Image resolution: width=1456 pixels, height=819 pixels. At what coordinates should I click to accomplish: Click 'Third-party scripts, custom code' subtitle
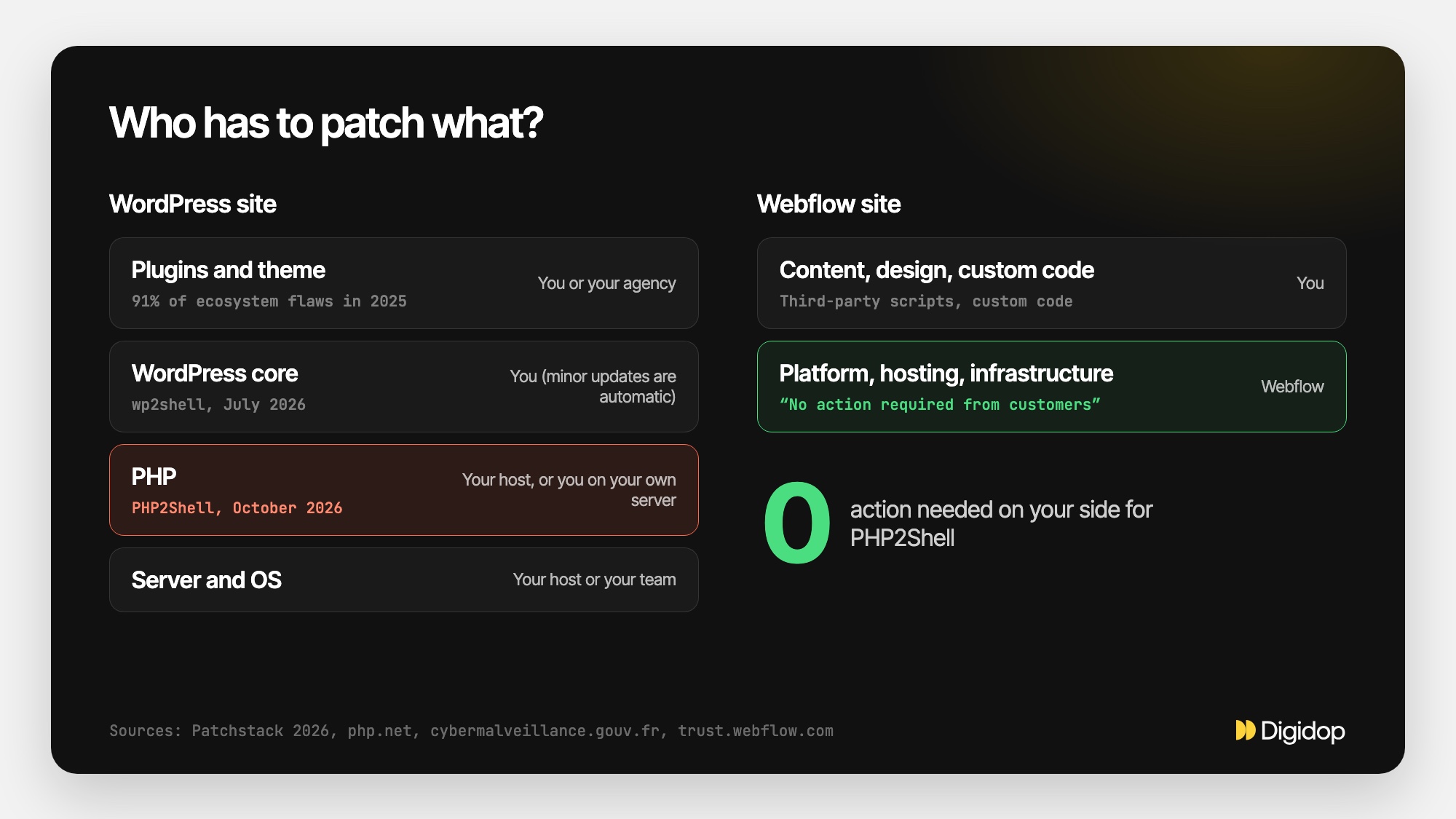tap(926, 301)
